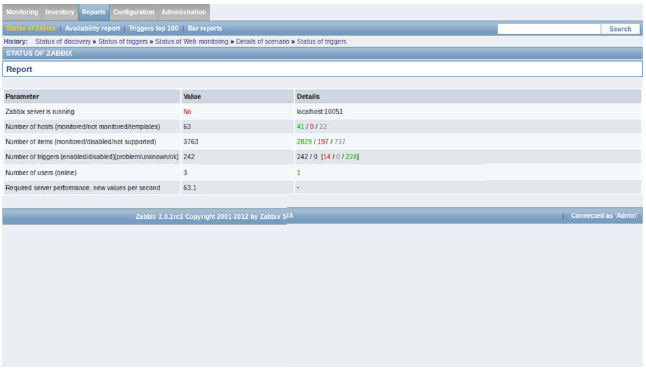
Task: Open the Inventory tab
Action: click(x=60, y=12)
